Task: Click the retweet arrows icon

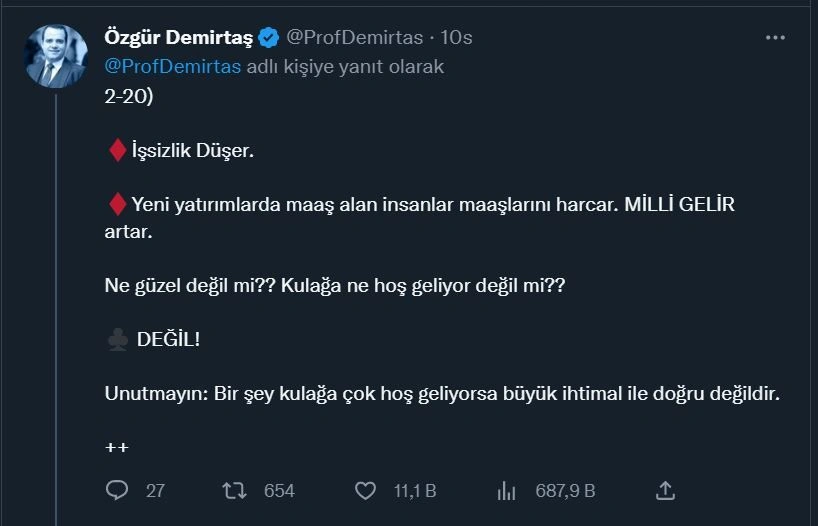Action: coord(232,490)
